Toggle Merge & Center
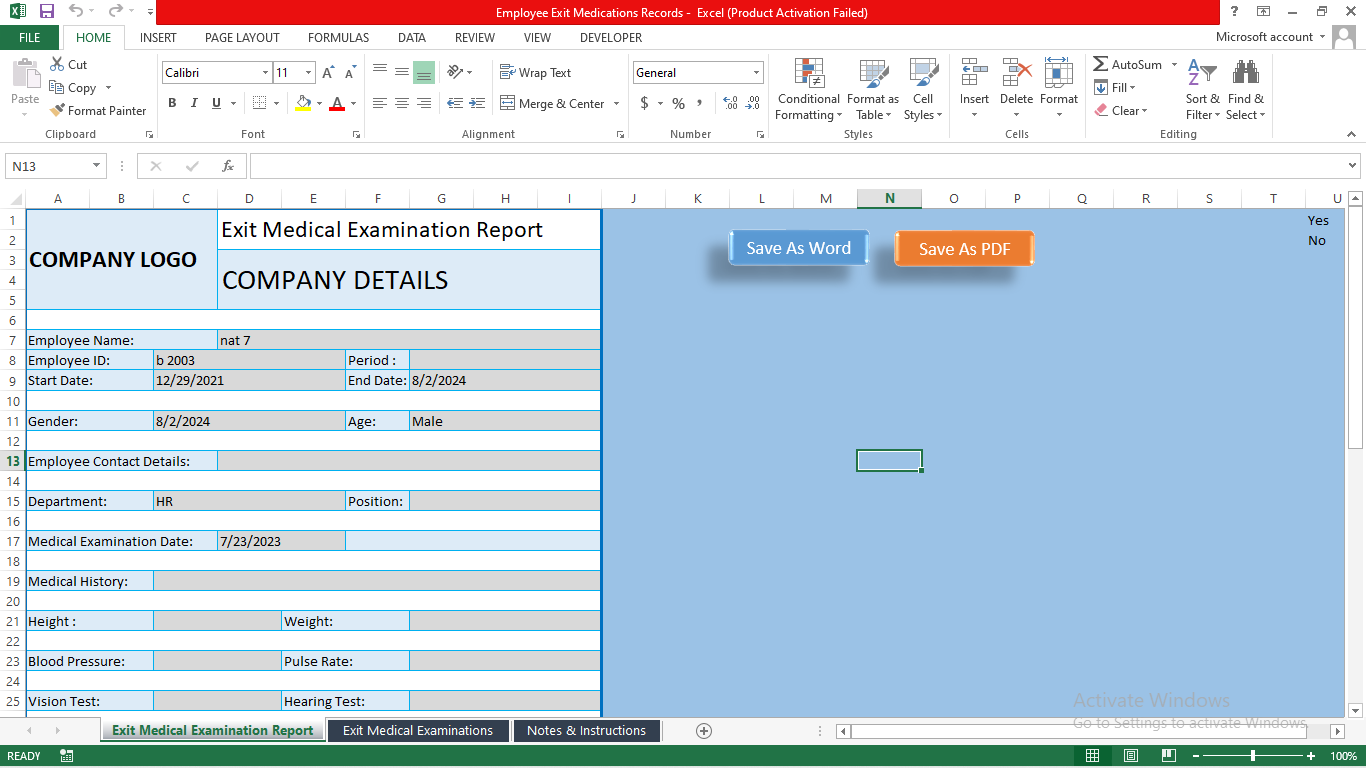 (x=555, y=103)
